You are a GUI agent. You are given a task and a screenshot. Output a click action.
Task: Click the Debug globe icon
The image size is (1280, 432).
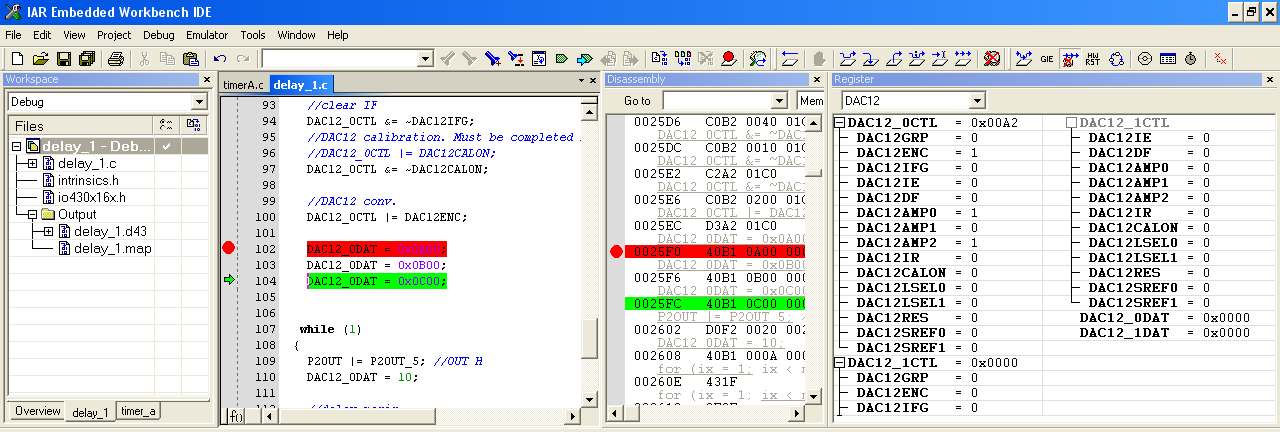[758, 59]
